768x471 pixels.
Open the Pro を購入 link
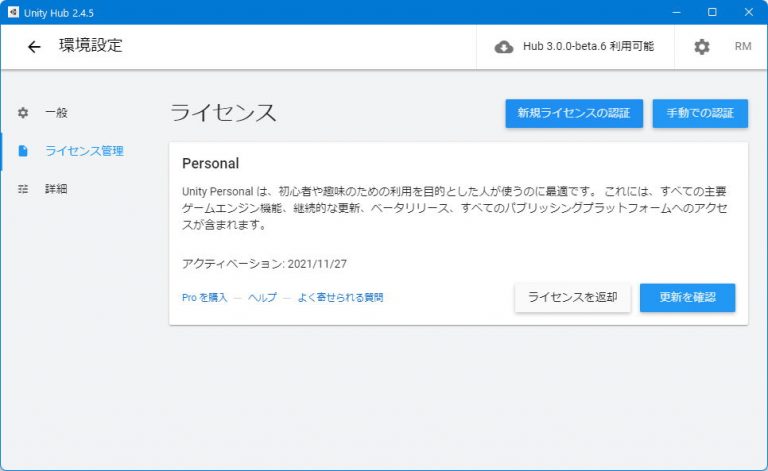(205, 297)
